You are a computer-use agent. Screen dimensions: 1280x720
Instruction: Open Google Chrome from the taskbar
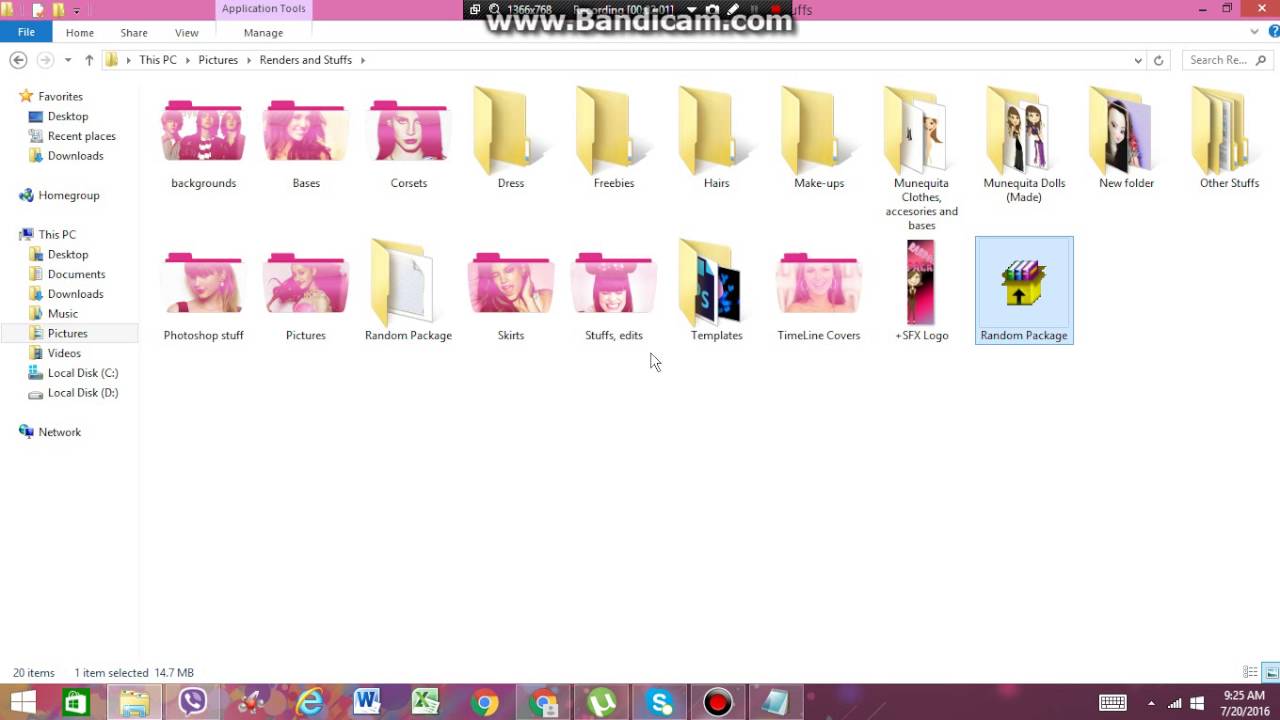[485, 703]
